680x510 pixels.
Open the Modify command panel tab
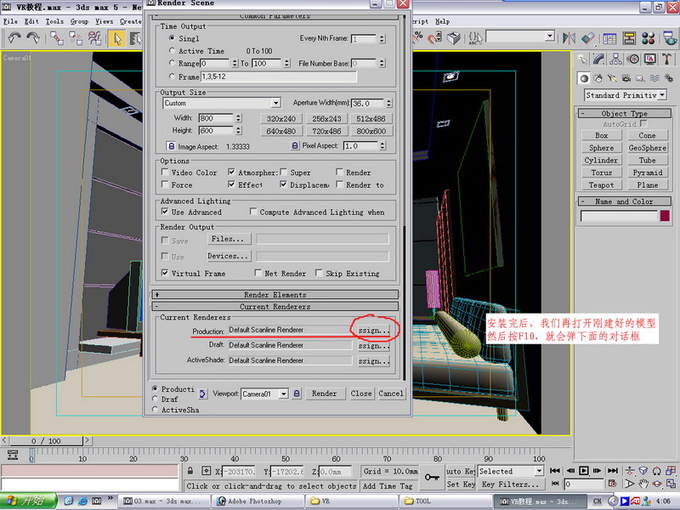coord(599,59)
